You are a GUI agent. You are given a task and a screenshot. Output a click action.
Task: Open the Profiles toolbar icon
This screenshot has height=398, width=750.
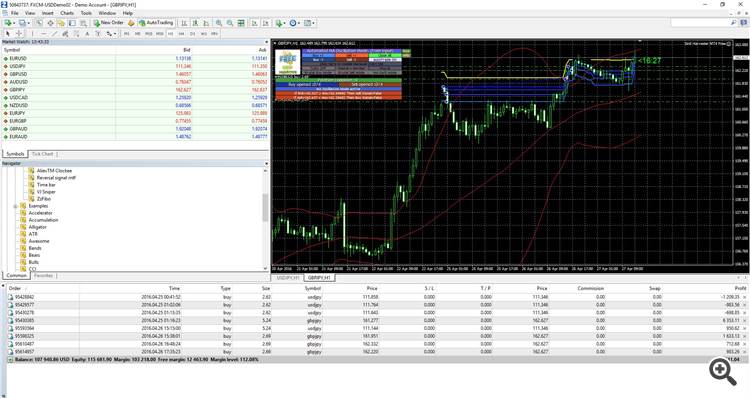click(x=22, y=23)
